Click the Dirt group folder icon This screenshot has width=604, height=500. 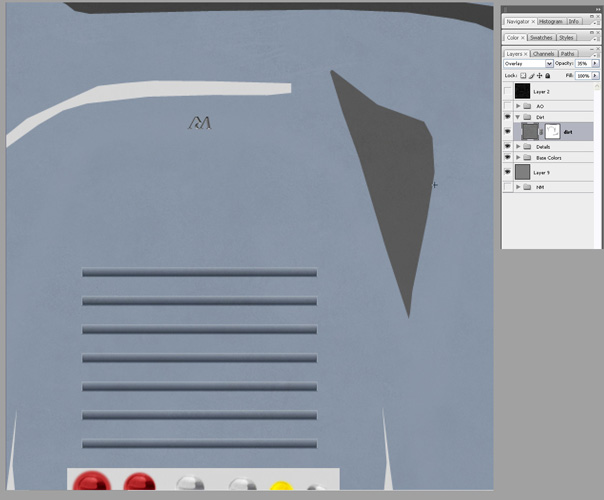pos(527,117)
